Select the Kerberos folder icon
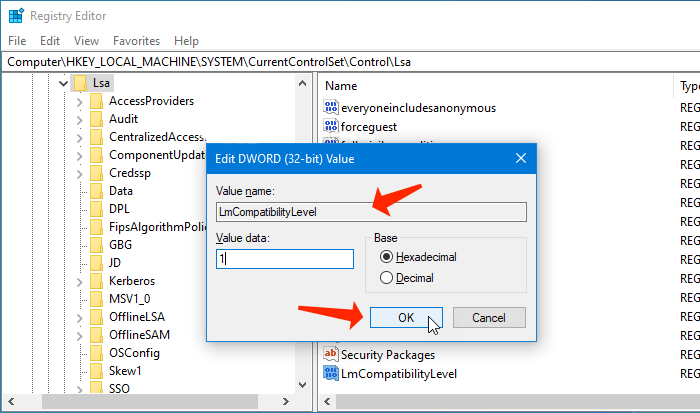Image resolution: width=700 pixels, height=413 pixels. 96,281
